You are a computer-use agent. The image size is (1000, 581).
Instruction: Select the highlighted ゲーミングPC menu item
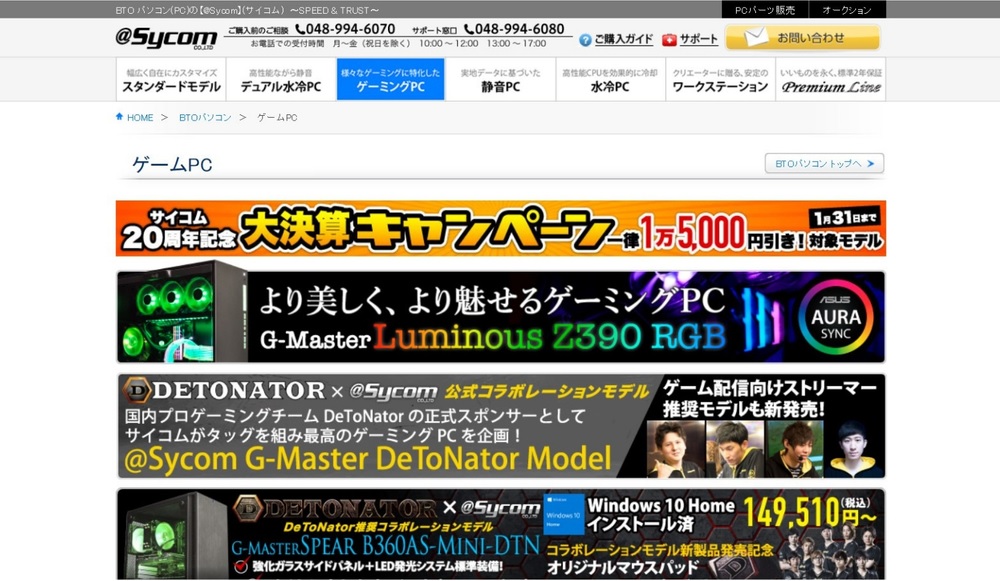(x=390, y=80)
